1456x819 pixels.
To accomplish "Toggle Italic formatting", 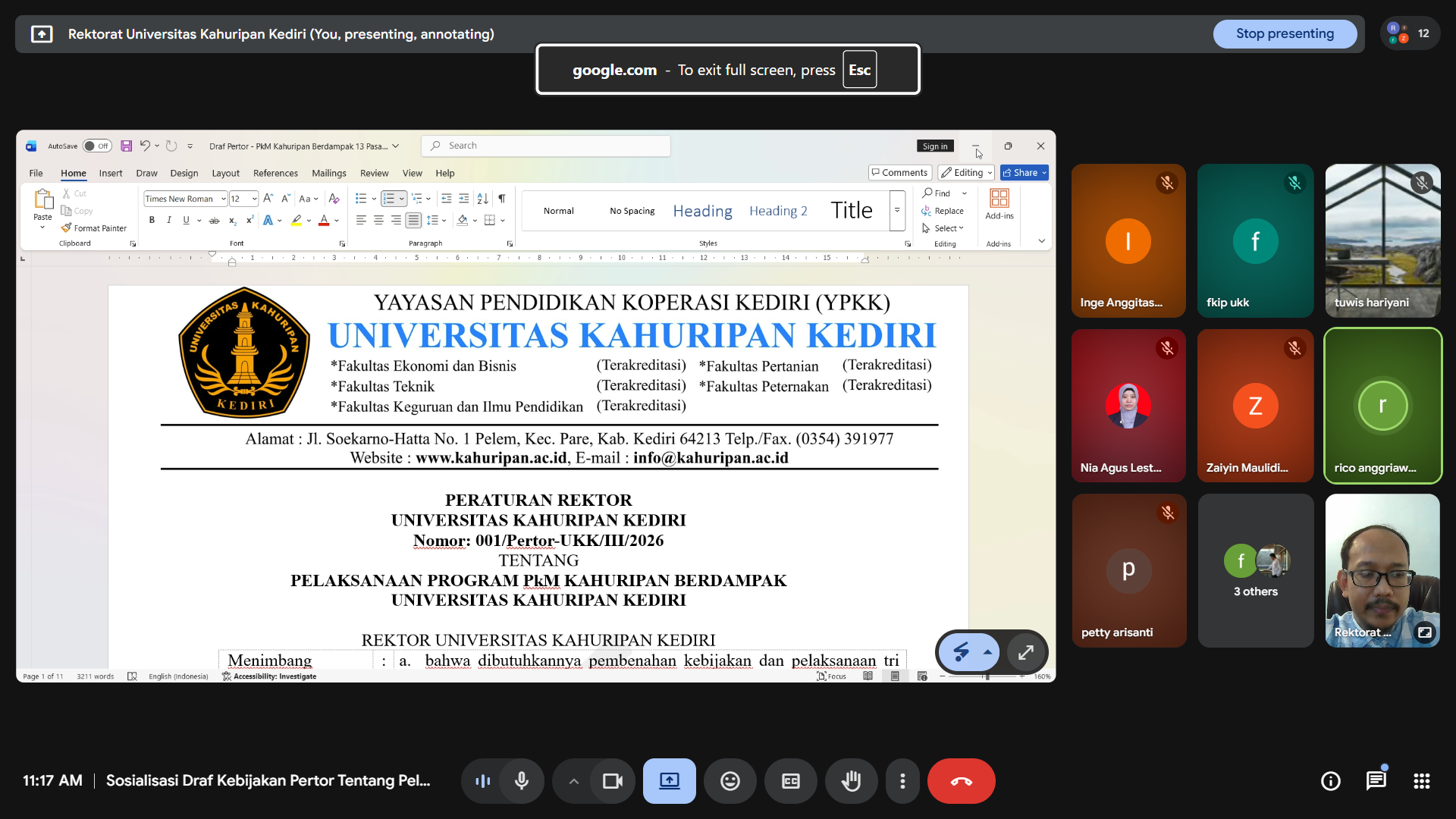I will [x=169, y=221].
